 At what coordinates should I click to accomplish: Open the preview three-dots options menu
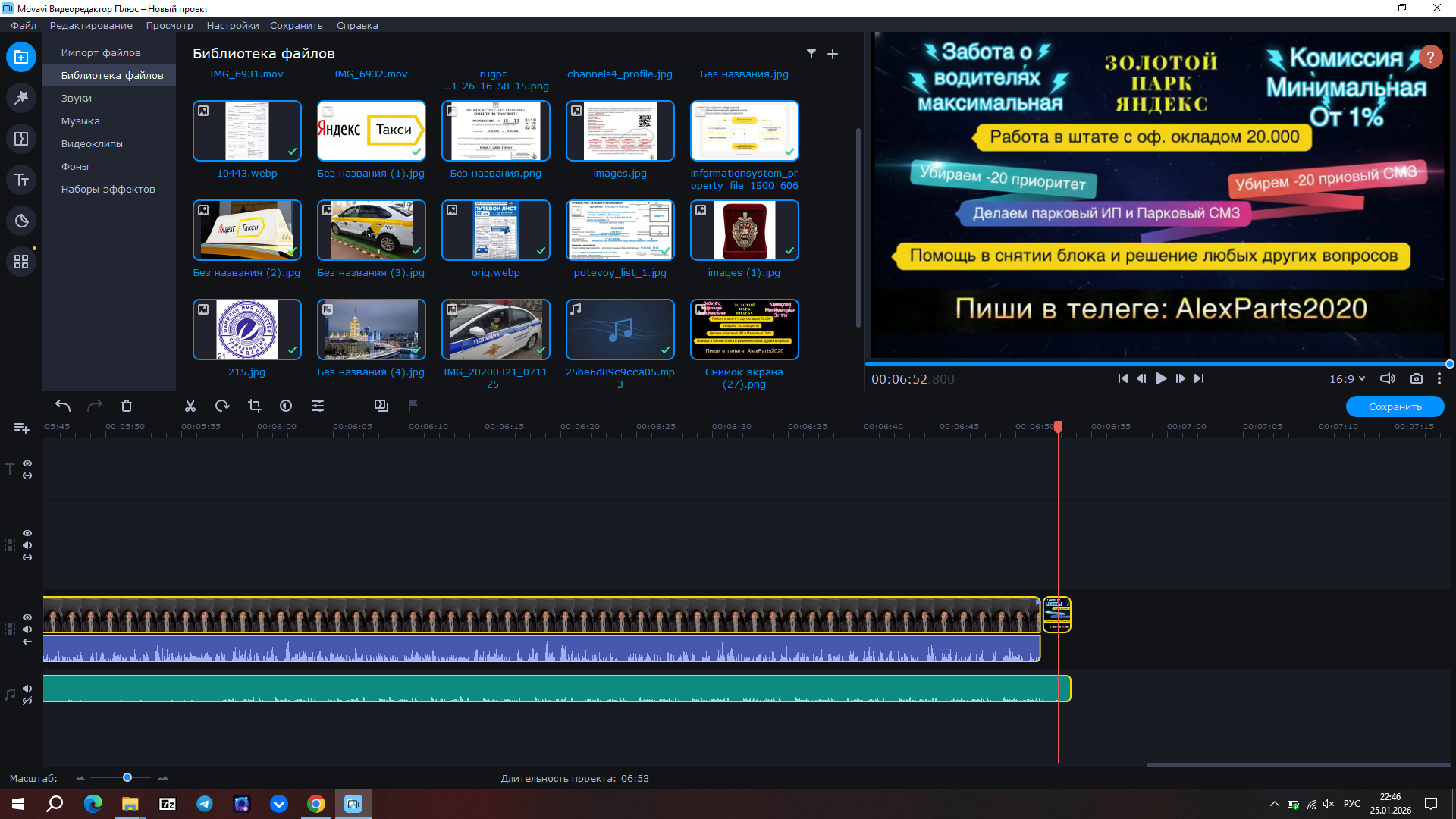pyautogui.click(x=1439, y=379)
